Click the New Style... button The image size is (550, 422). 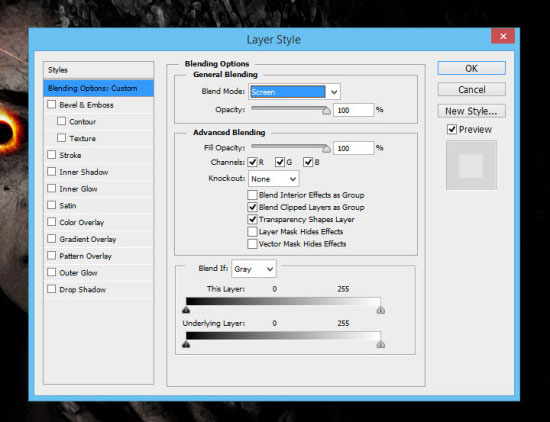(471, 111)
